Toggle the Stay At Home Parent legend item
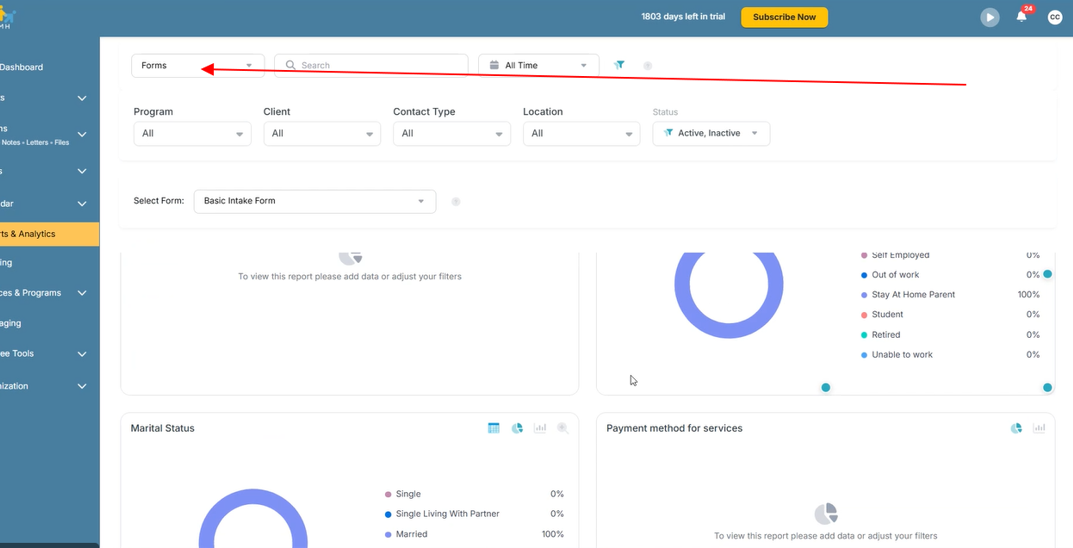Image resolution: width=1073 pixels, height=548 pixels. click(908, 295)
